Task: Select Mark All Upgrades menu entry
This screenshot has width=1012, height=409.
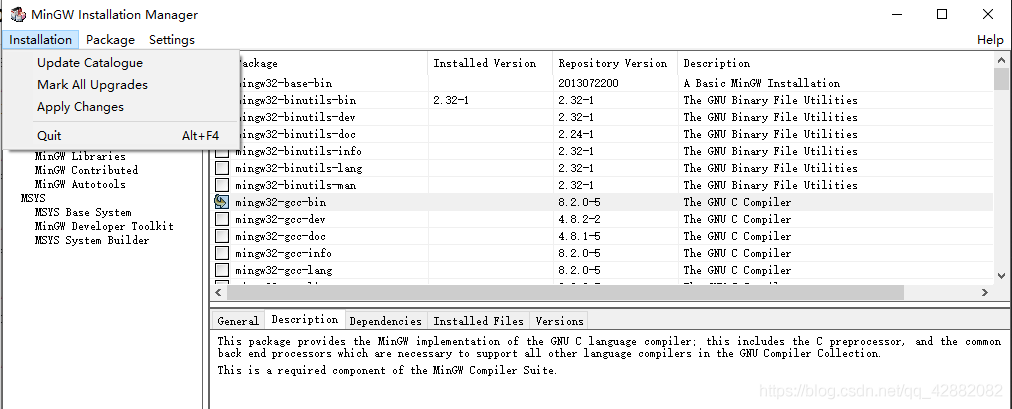Action: click(x=92, y=85)
